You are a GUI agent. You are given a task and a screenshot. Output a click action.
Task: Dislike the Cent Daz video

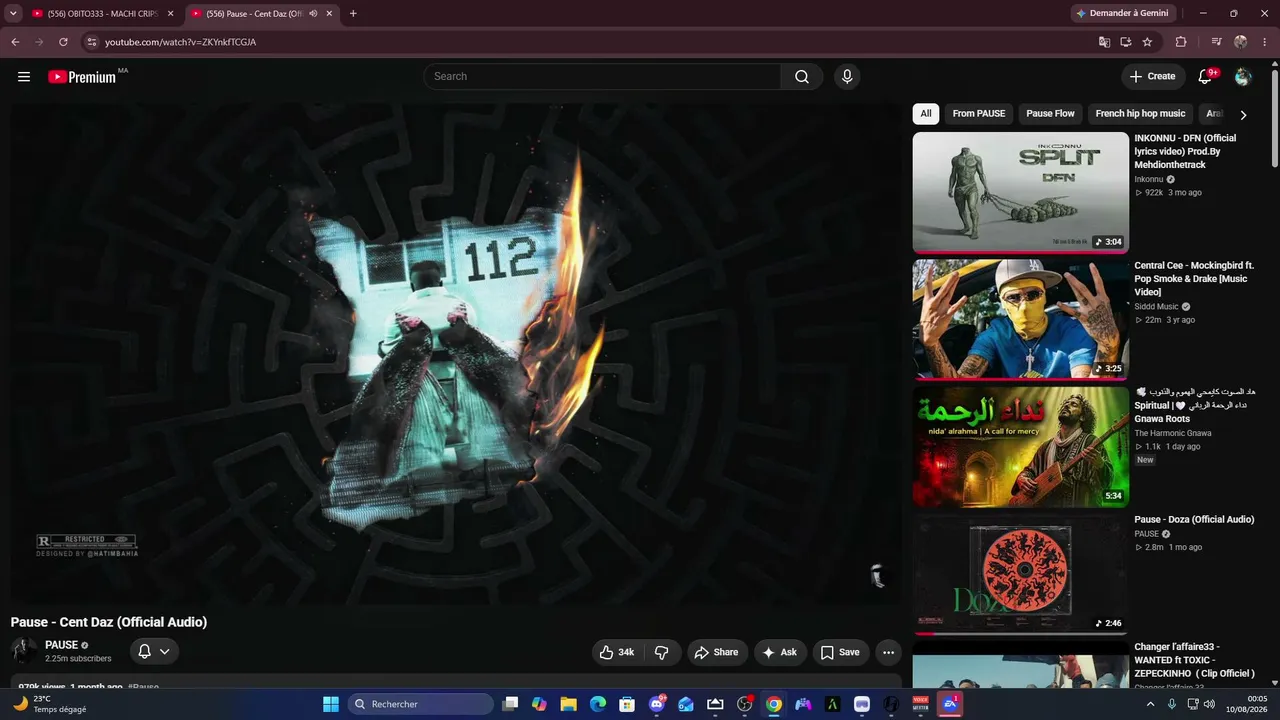(x=662, y=652)
